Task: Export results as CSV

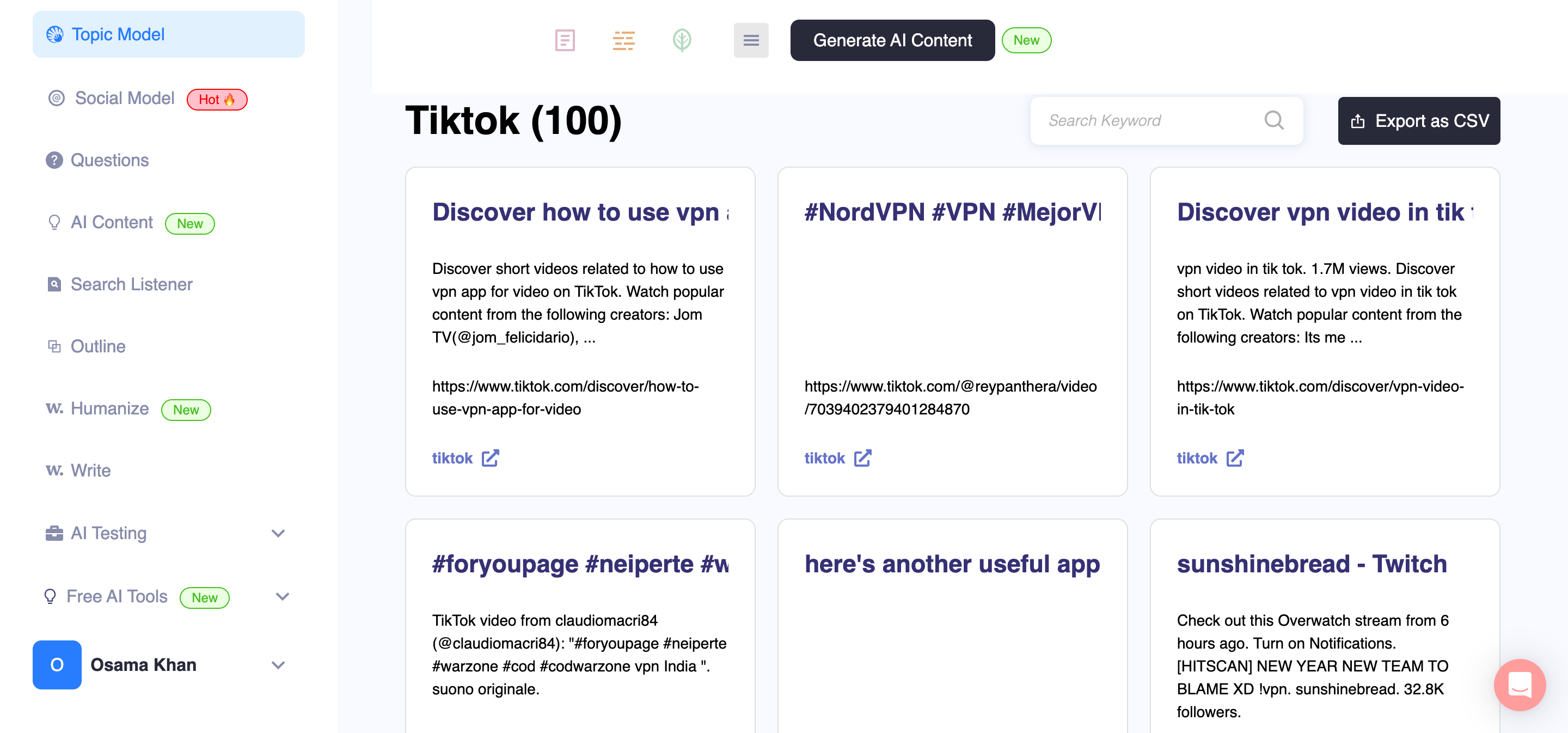Action: (x=1419, y=120)
